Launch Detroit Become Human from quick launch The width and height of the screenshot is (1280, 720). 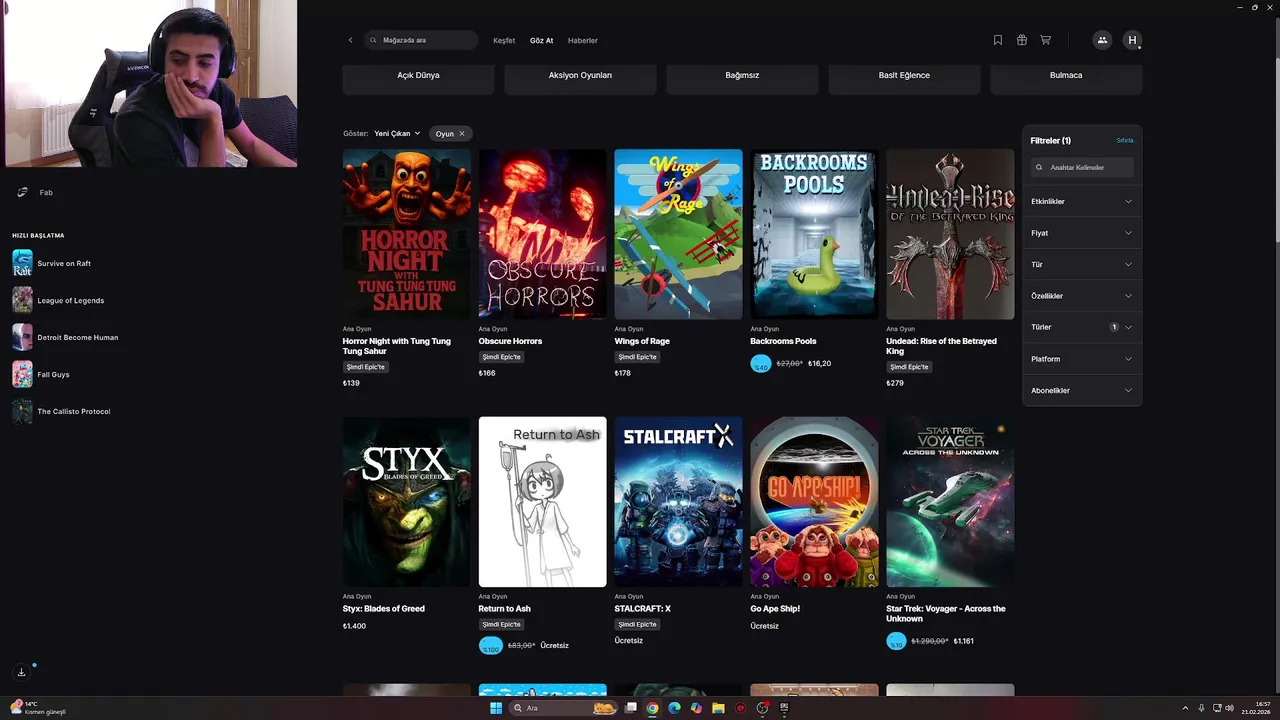[65, 337]
